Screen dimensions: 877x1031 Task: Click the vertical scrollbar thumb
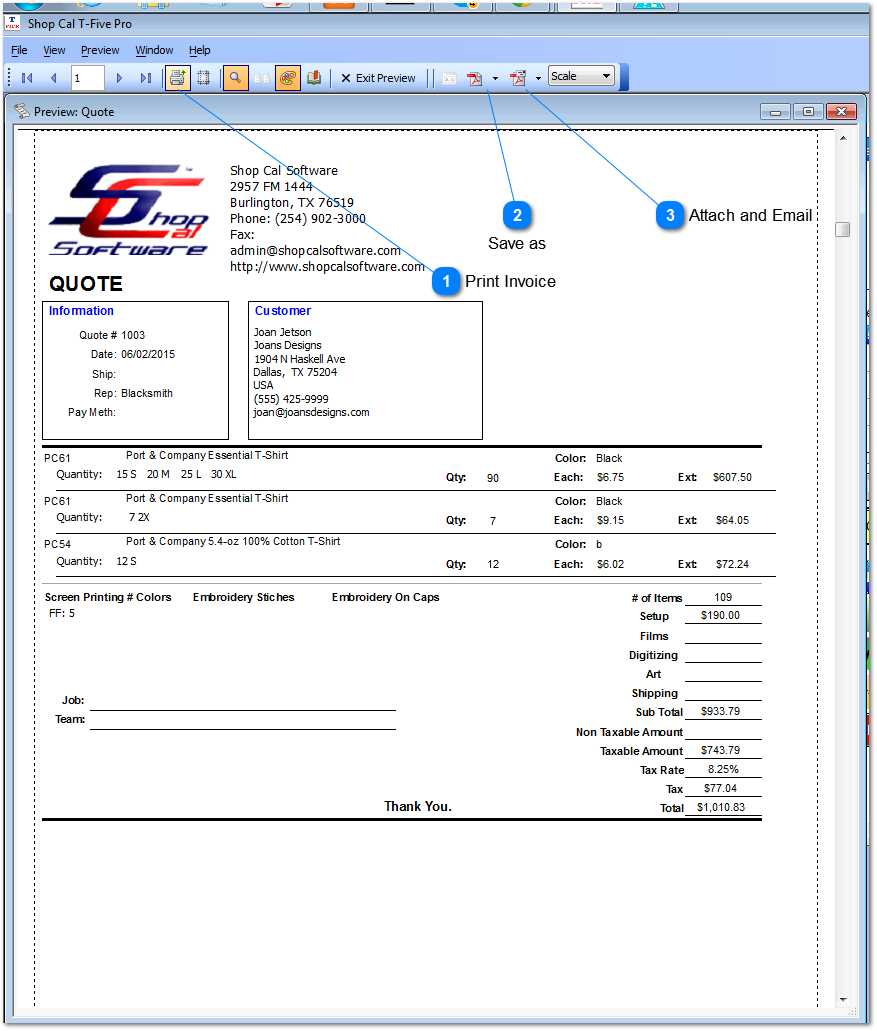(x=843, y=229)
